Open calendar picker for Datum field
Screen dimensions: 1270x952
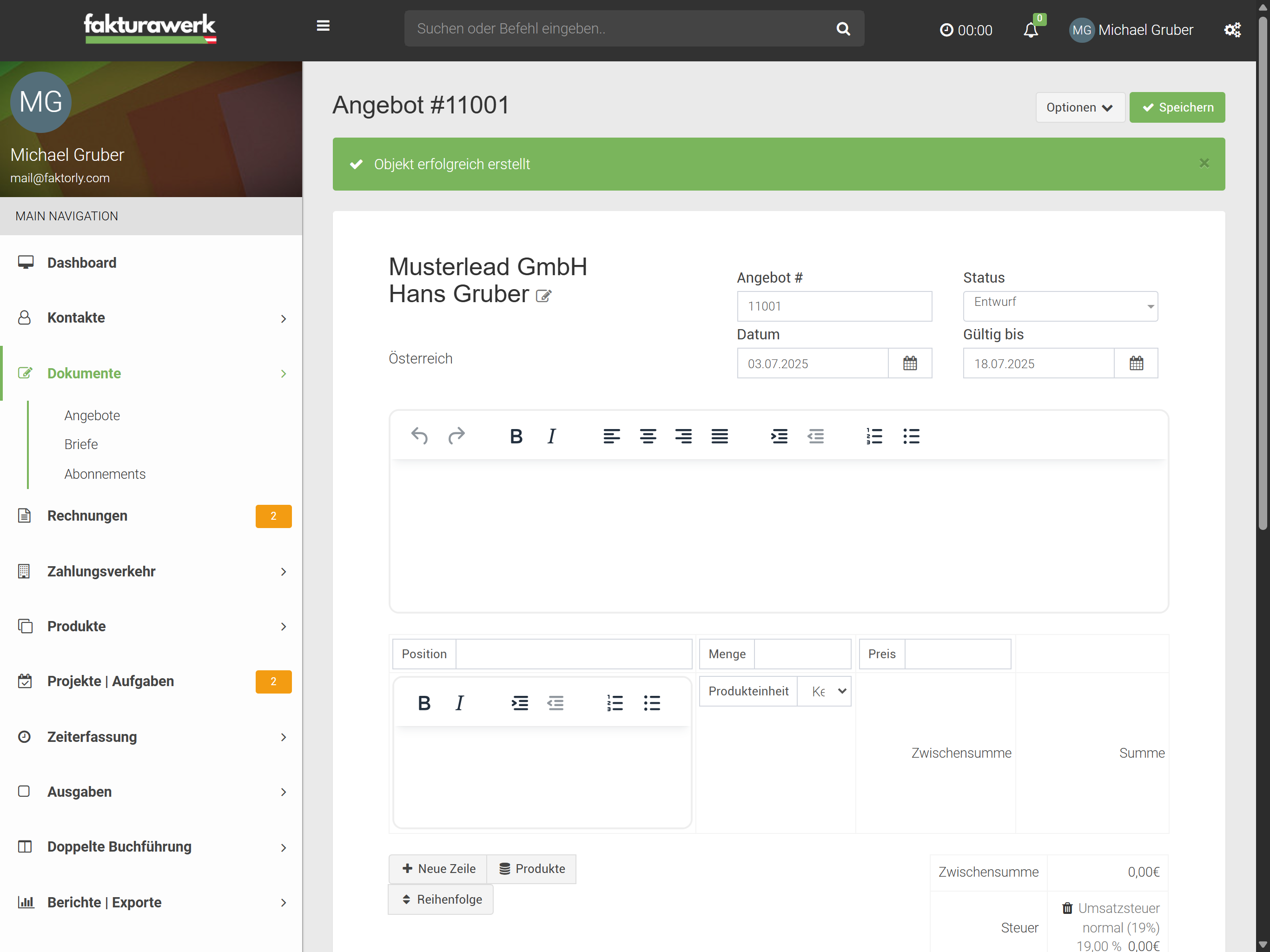(910, 364)
